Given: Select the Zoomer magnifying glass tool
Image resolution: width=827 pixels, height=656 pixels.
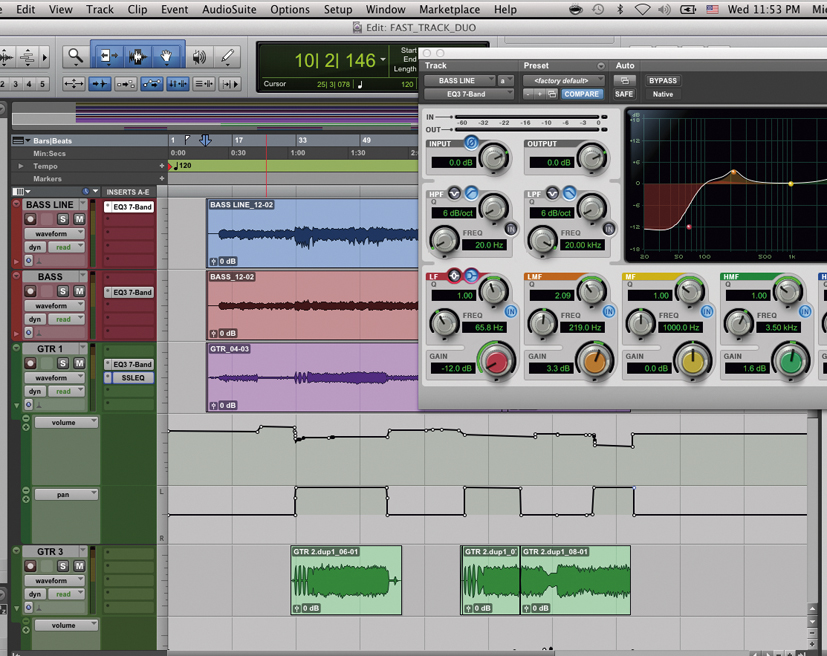Looking at the screenshot, I should click(x=75, y=56).
